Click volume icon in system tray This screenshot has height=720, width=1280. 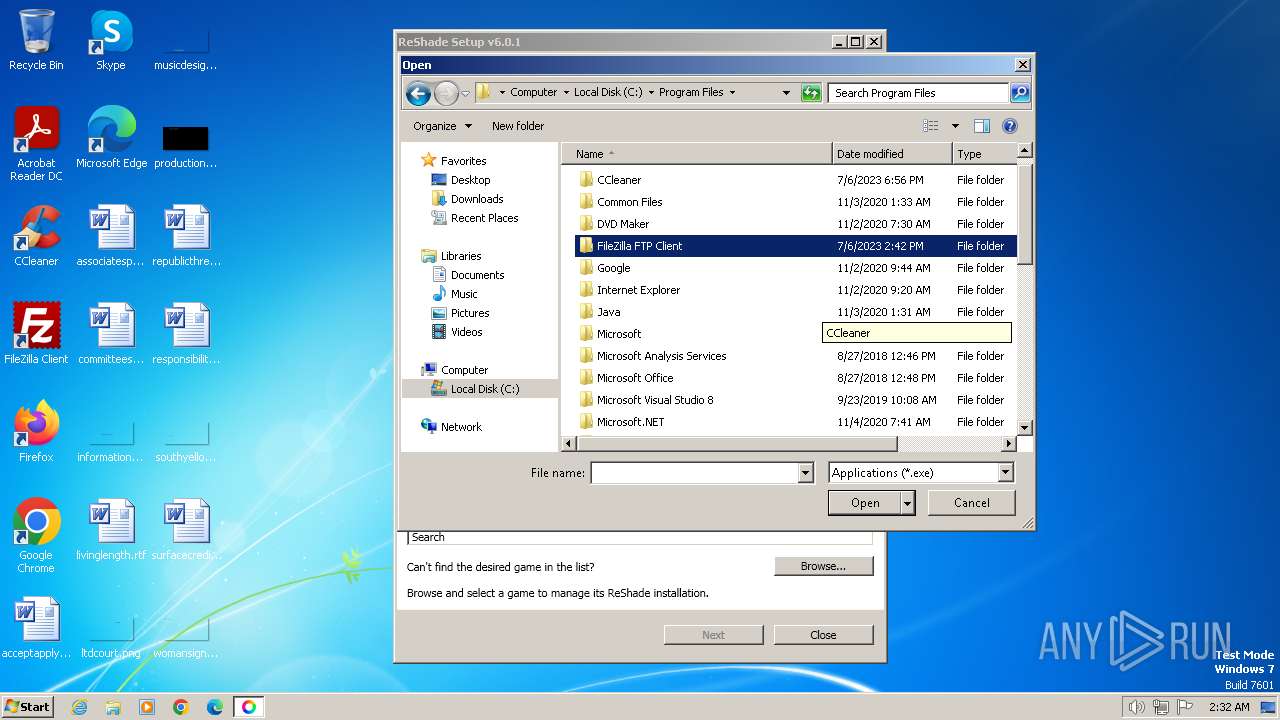[x=1137, y=707]
